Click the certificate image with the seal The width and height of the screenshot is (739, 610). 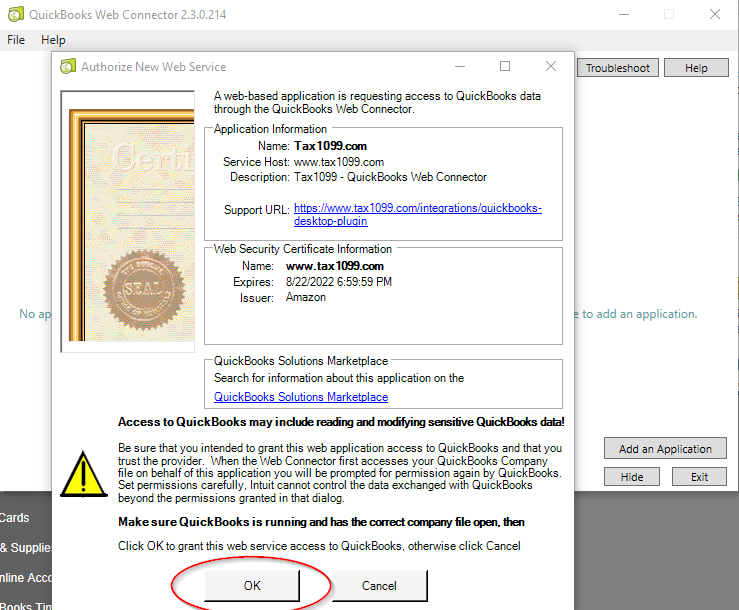pyautogui.click(x=128, y=221)
